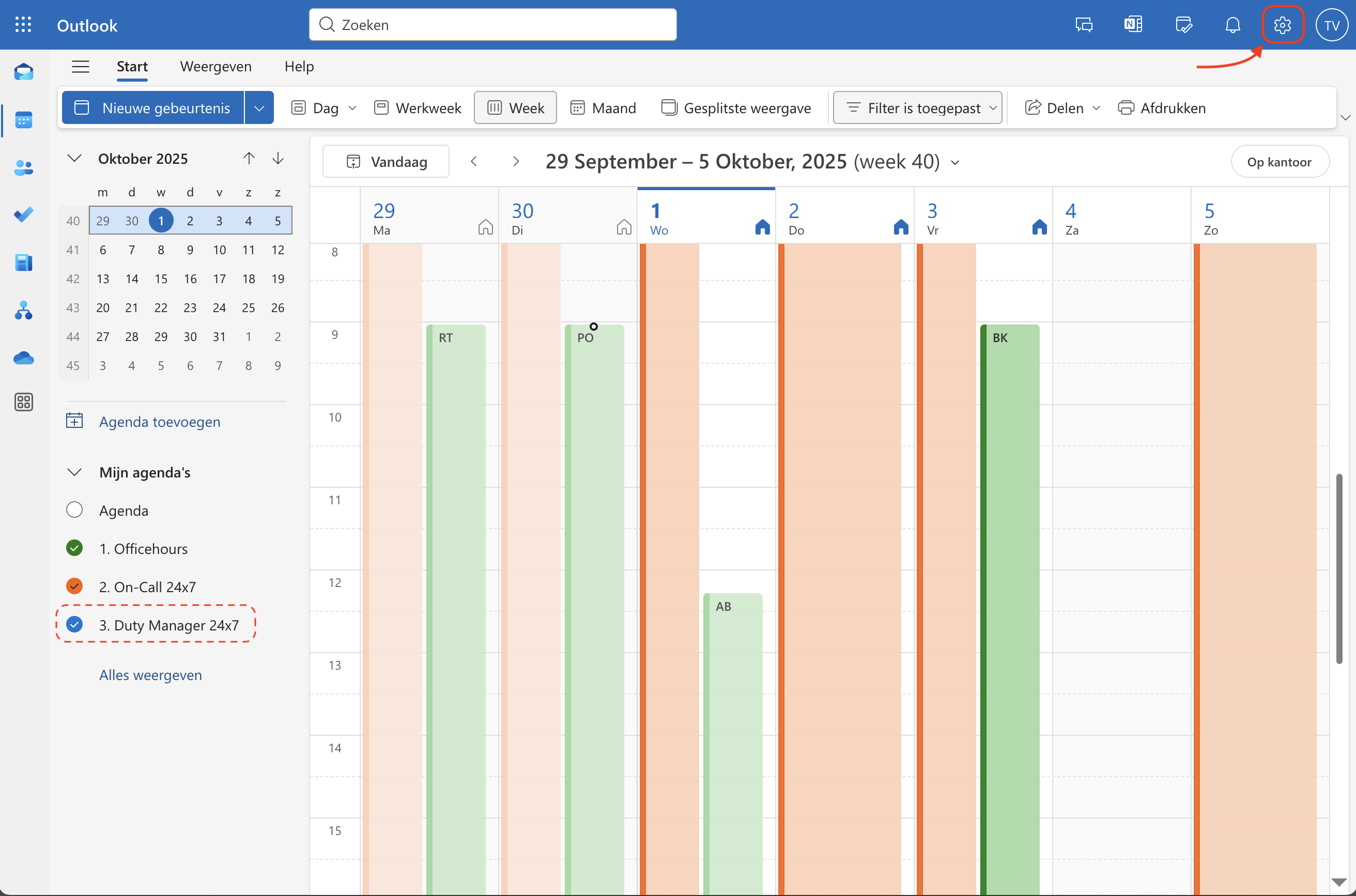Collapse the Mijn agenda's section

pos(74,472)
